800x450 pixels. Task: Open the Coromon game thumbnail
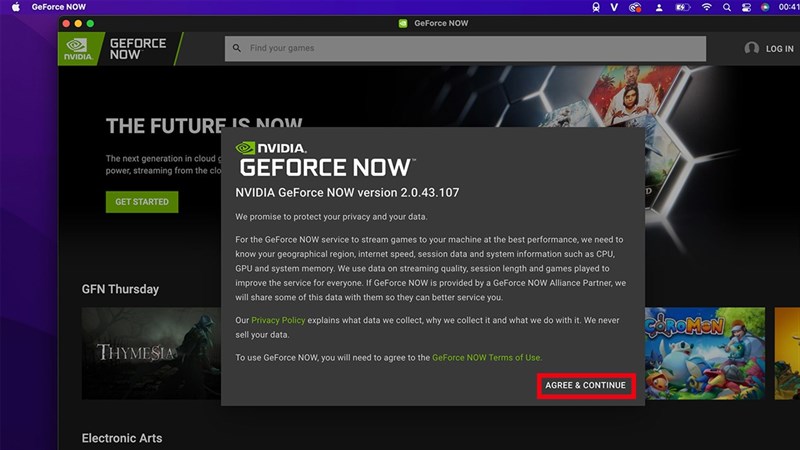705,353
